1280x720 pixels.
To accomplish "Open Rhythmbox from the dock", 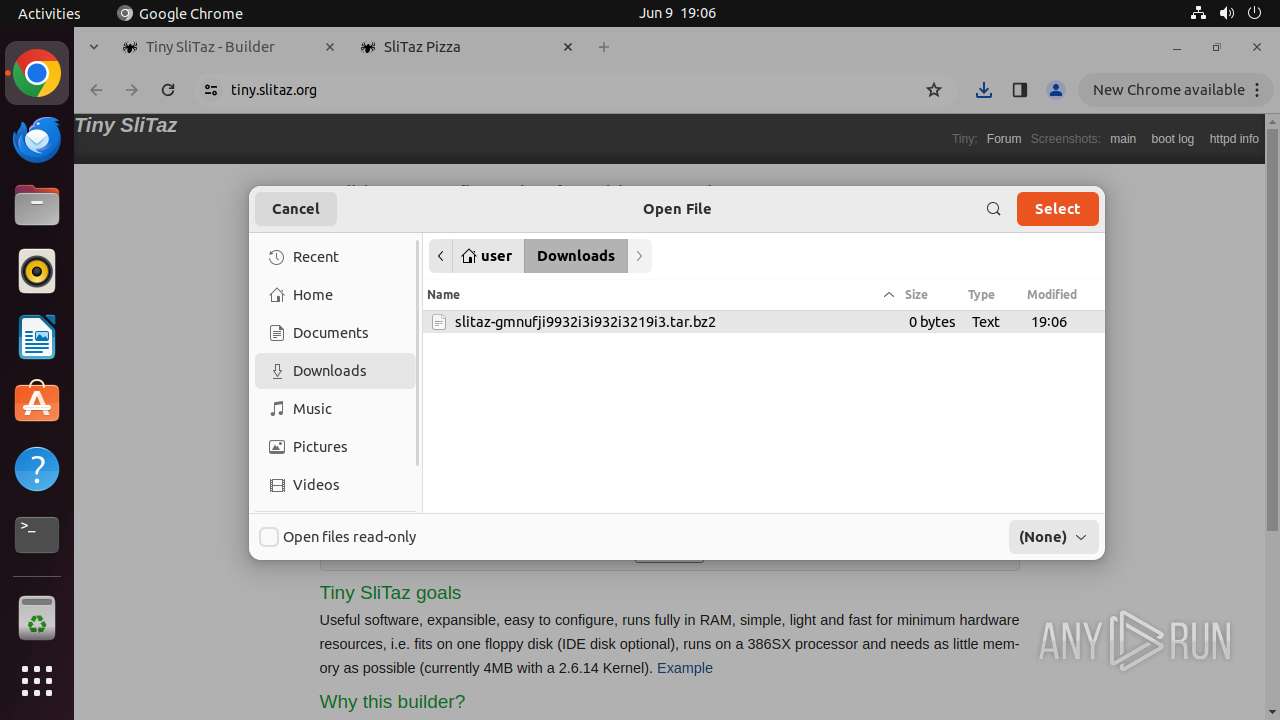I will [x=37, y=271].
